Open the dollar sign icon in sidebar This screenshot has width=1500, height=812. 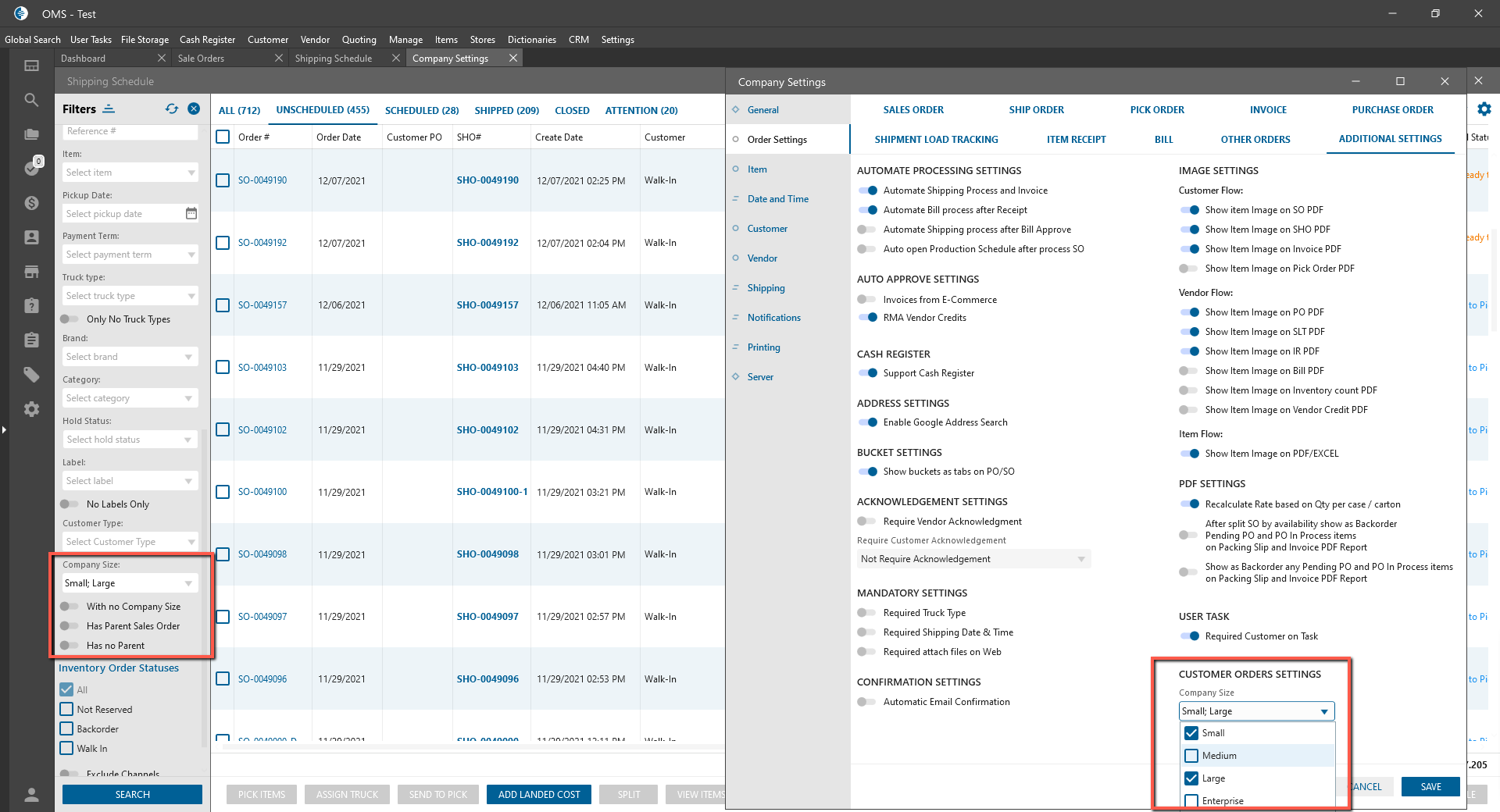(x=31, y=203)
